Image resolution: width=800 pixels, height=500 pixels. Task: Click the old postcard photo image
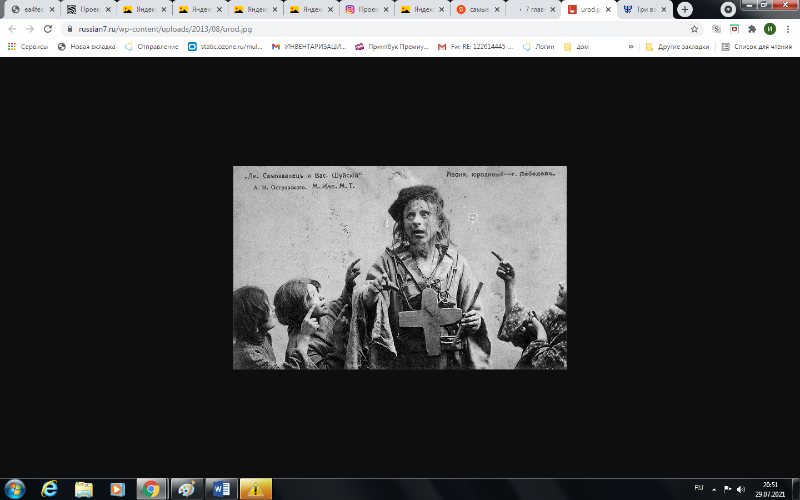pyautogui.click(x=399, y=267)
